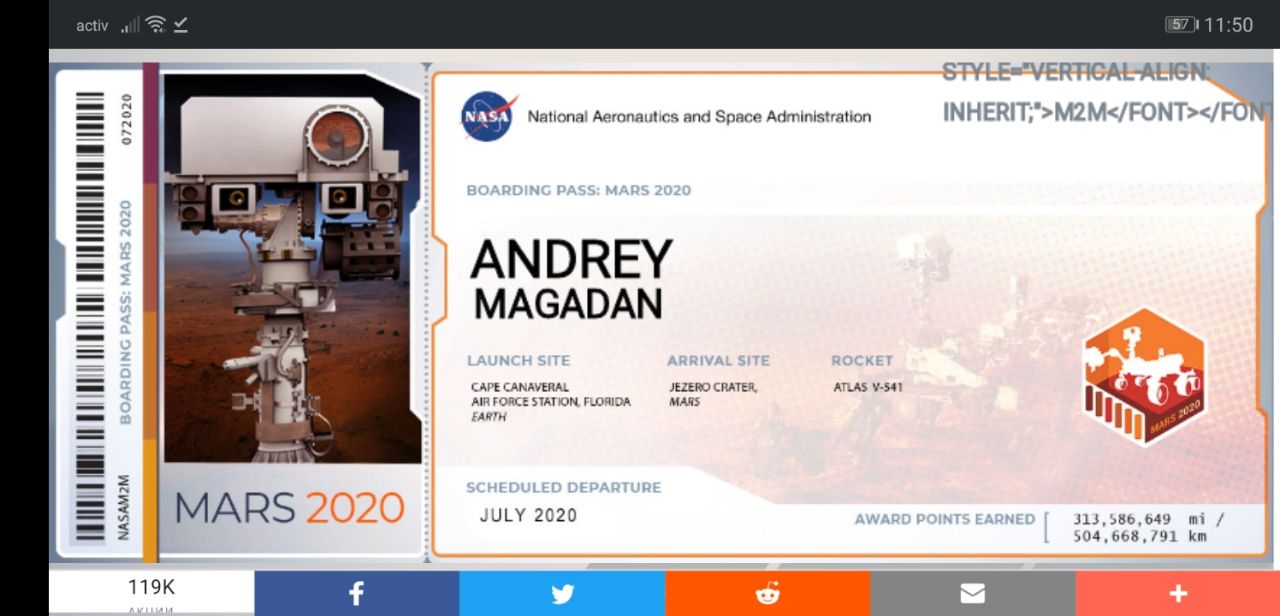1280x616 pixels.
Task: Share the boarding pass on Facebook
Action: (x=357, y=593)
